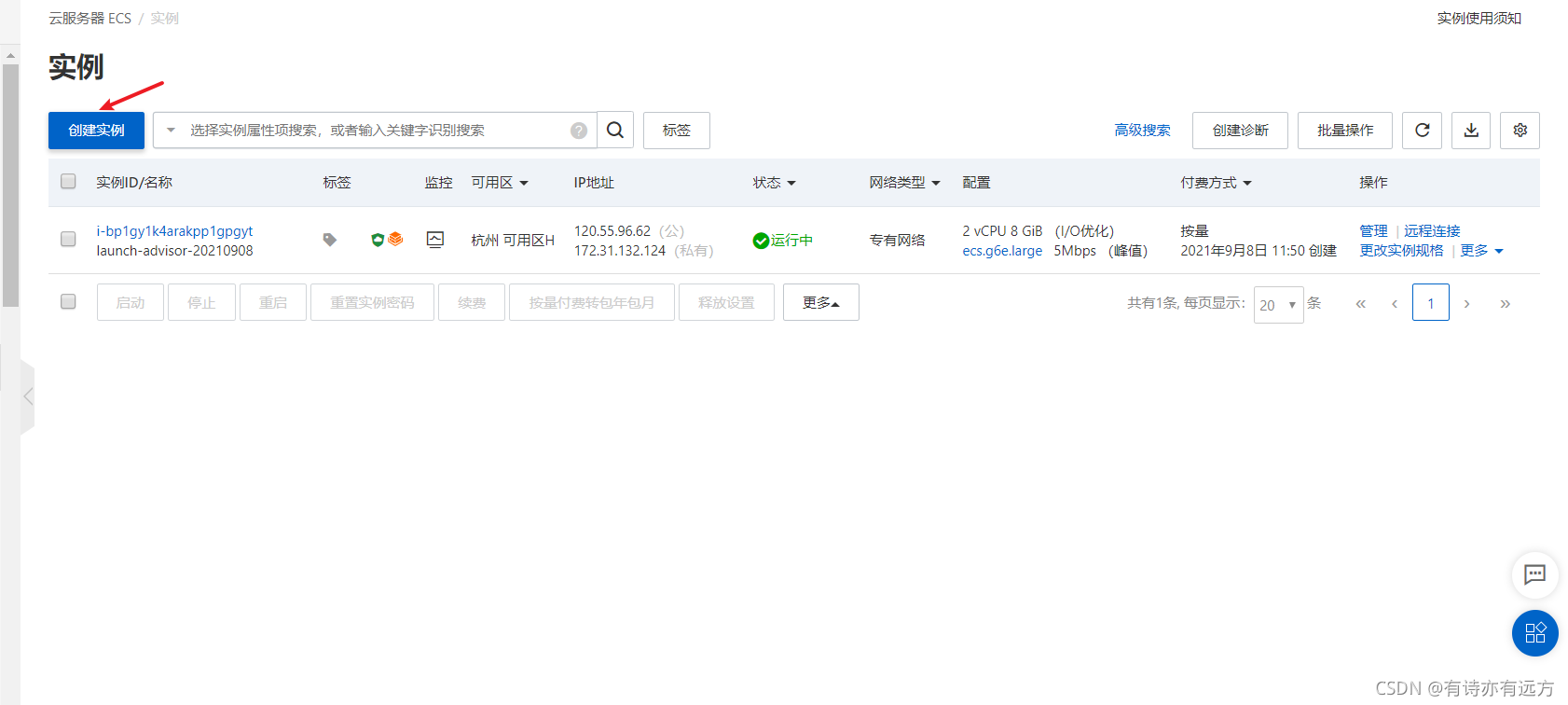
Task: Click the left vertical scrollbar thumb
Action: click(x=10, y=185)
